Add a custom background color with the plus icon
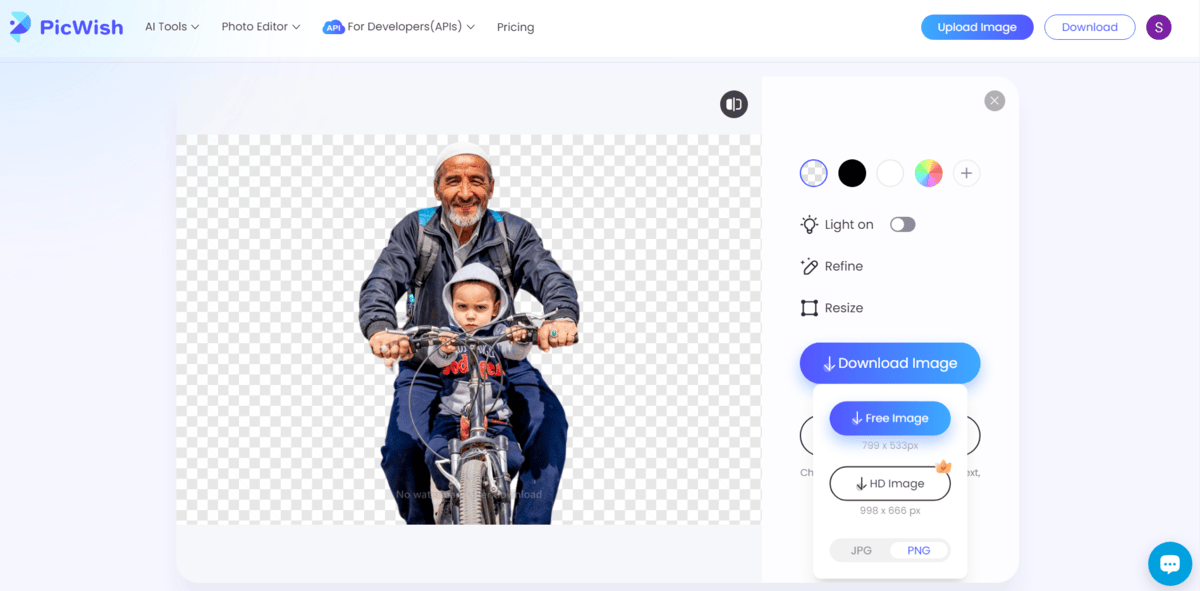This screenshot has height=591, width=1200. tap(966, 173)
